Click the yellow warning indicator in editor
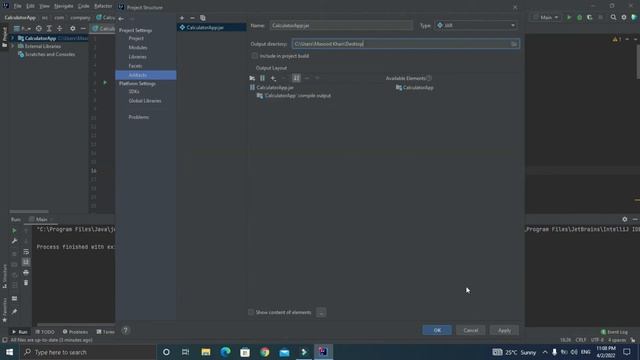Screen dimensions: 640x360 [x=616, y=39]
